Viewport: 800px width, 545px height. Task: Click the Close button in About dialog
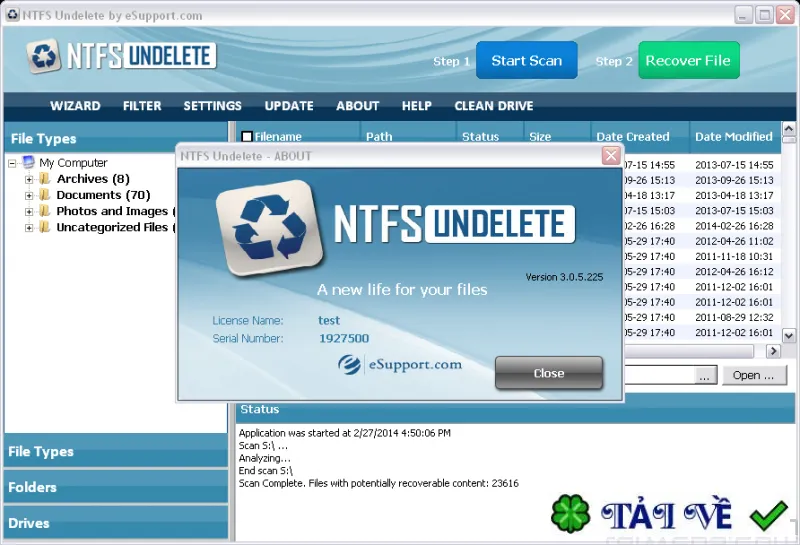point(549,373)
